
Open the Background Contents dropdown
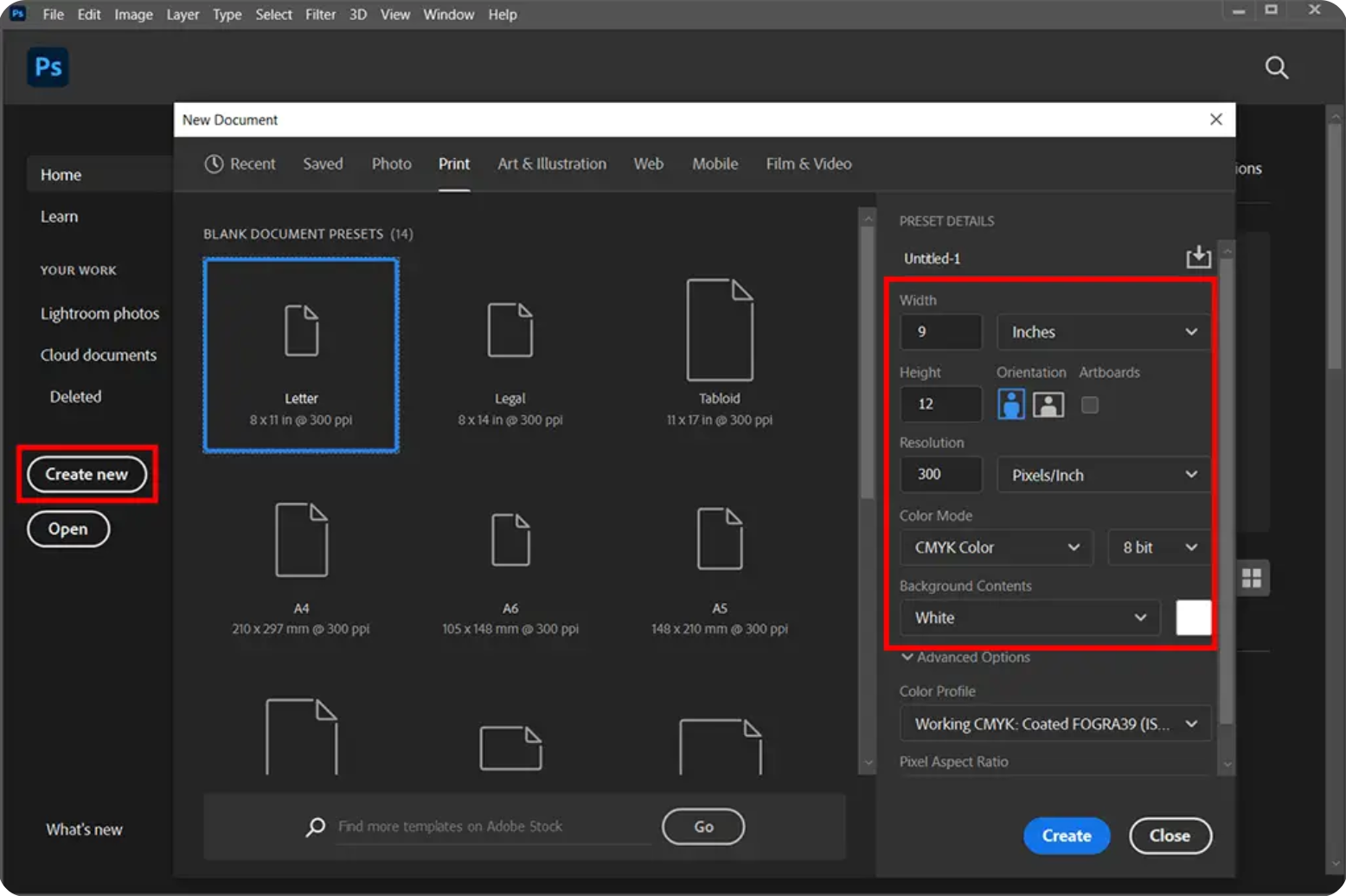(x=1029, y=618)
